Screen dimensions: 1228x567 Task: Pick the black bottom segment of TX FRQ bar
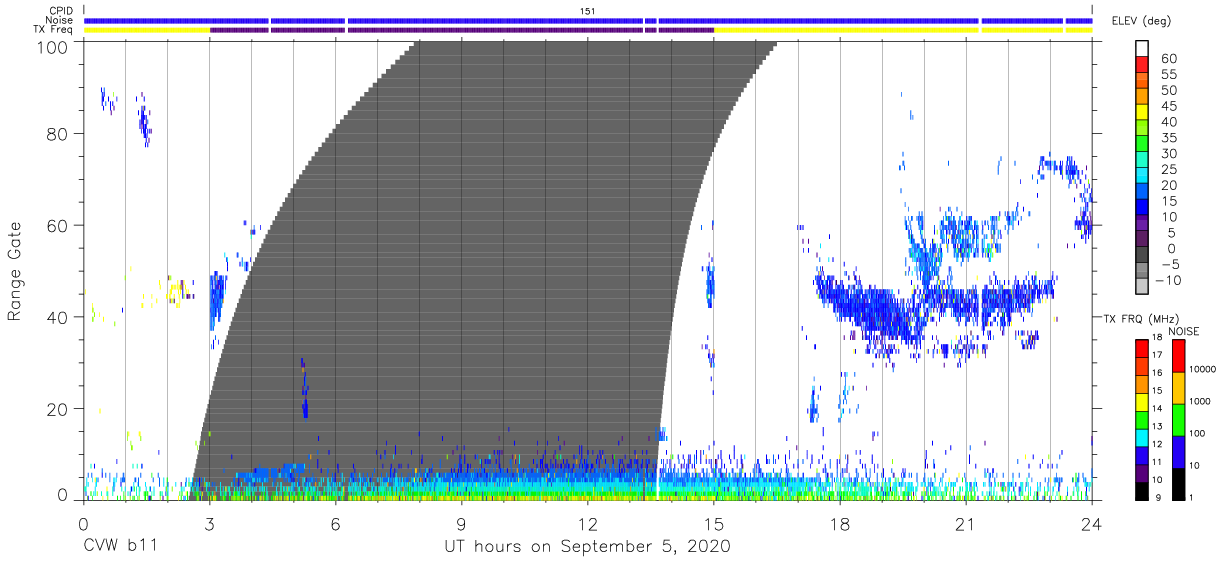click(1142, 491)
